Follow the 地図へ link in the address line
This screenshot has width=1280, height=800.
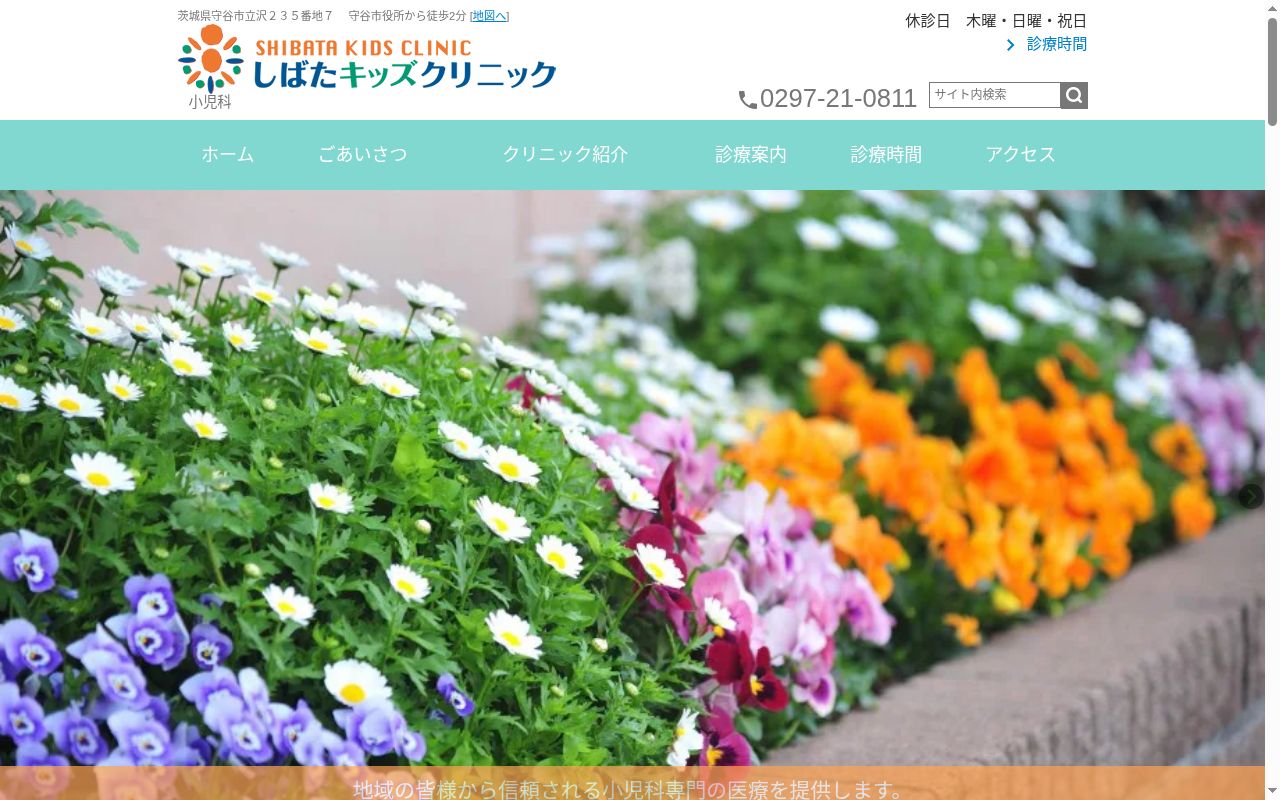tap(489, 16)
